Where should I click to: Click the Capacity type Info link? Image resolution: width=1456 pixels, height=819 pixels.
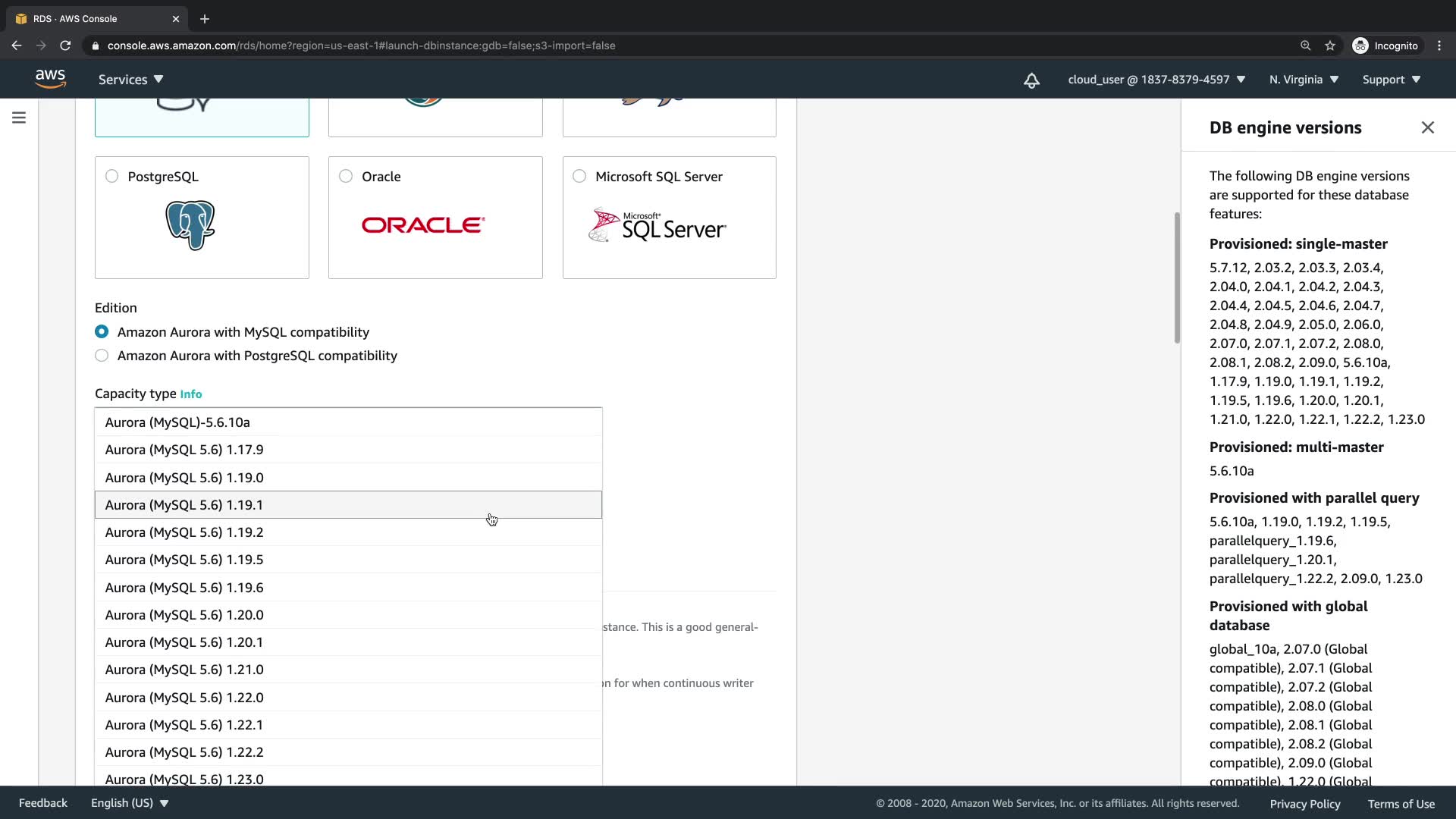pyautogui.click(x=191, y=394)
